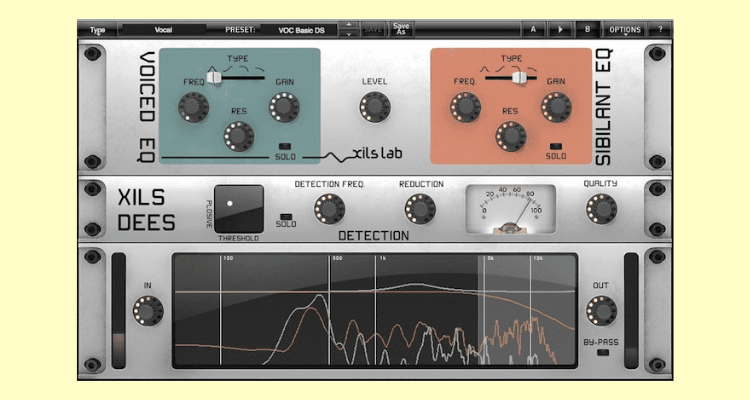This screenshot has height=400, width=750.
Task: Click the IN gain knob
Action: pyautogui.click(x=148, y=311)
